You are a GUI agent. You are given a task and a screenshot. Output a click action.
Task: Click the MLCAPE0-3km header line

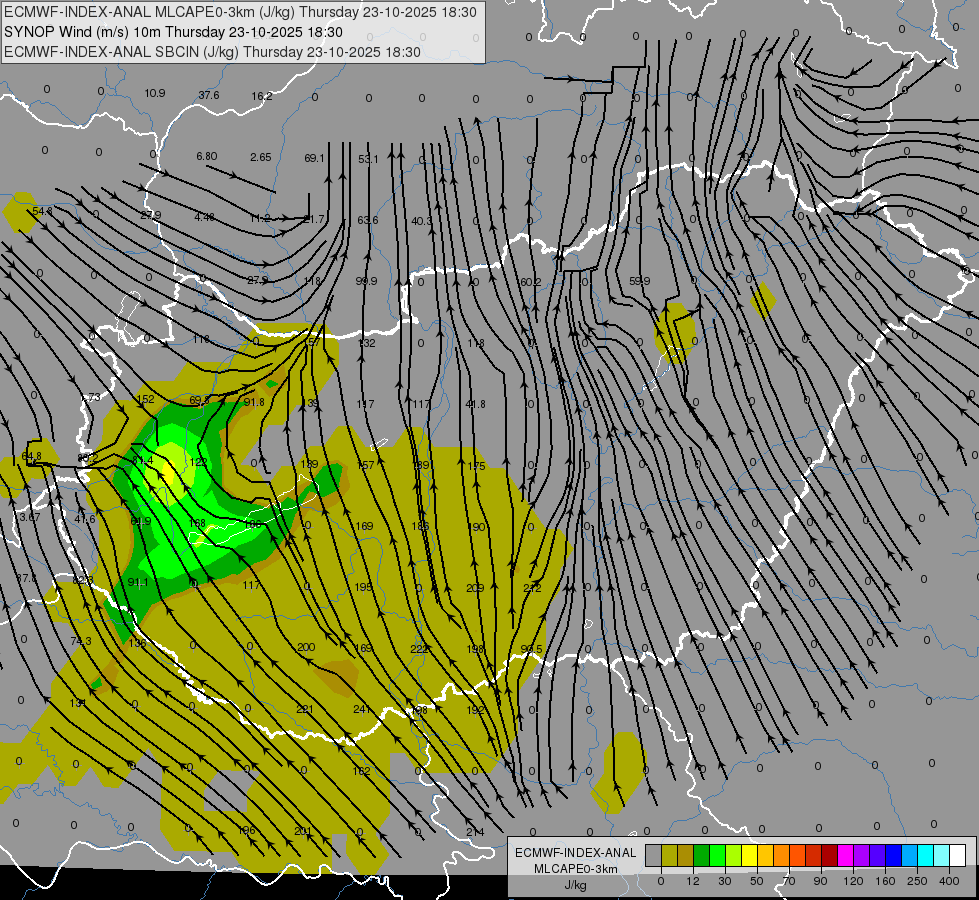(x=240, y=12)
